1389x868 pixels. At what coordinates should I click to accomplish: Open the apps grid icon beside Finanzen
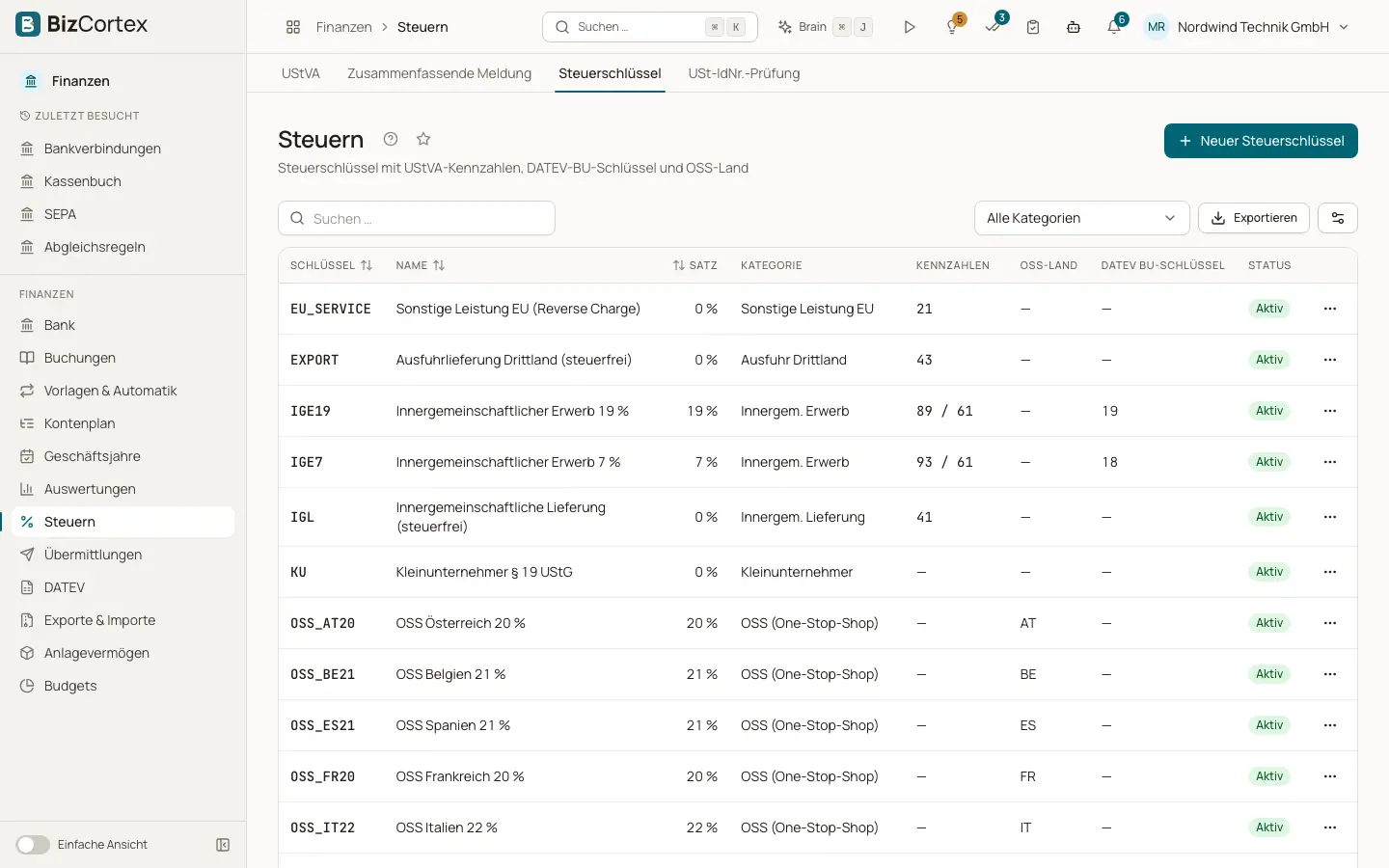point(293,27)
